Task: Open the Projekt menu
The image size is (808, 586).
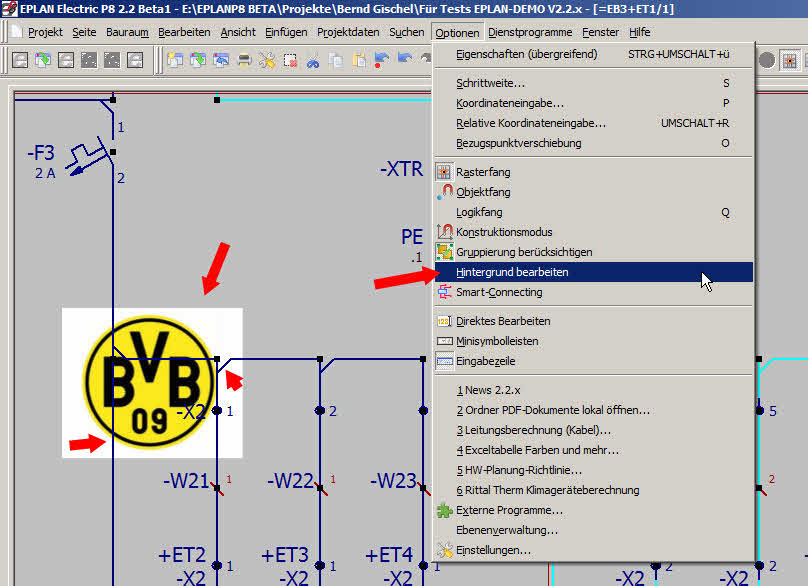Action: 45,32
